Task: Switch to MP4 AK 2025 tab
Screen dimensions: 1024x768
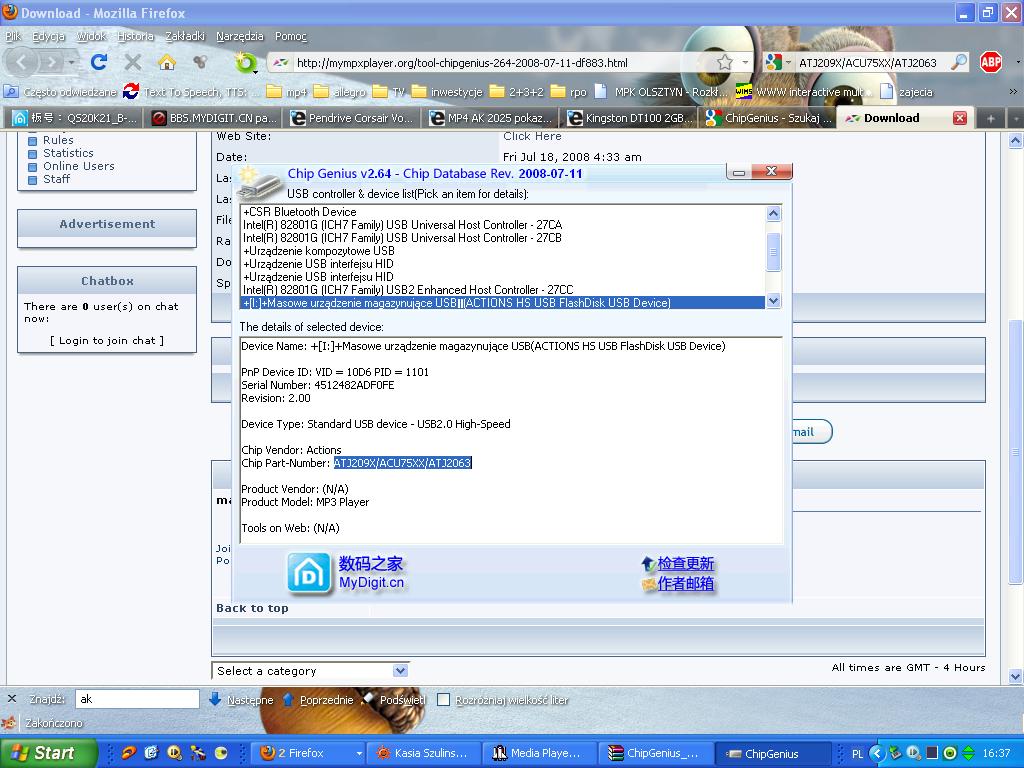Action: [492, 118]
